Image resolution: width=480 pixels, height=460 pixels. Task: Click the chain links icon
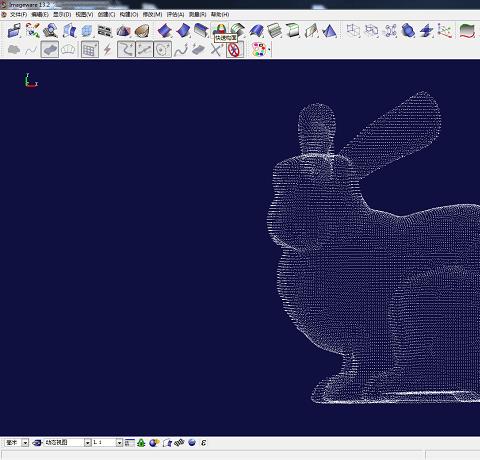point(179,443)
